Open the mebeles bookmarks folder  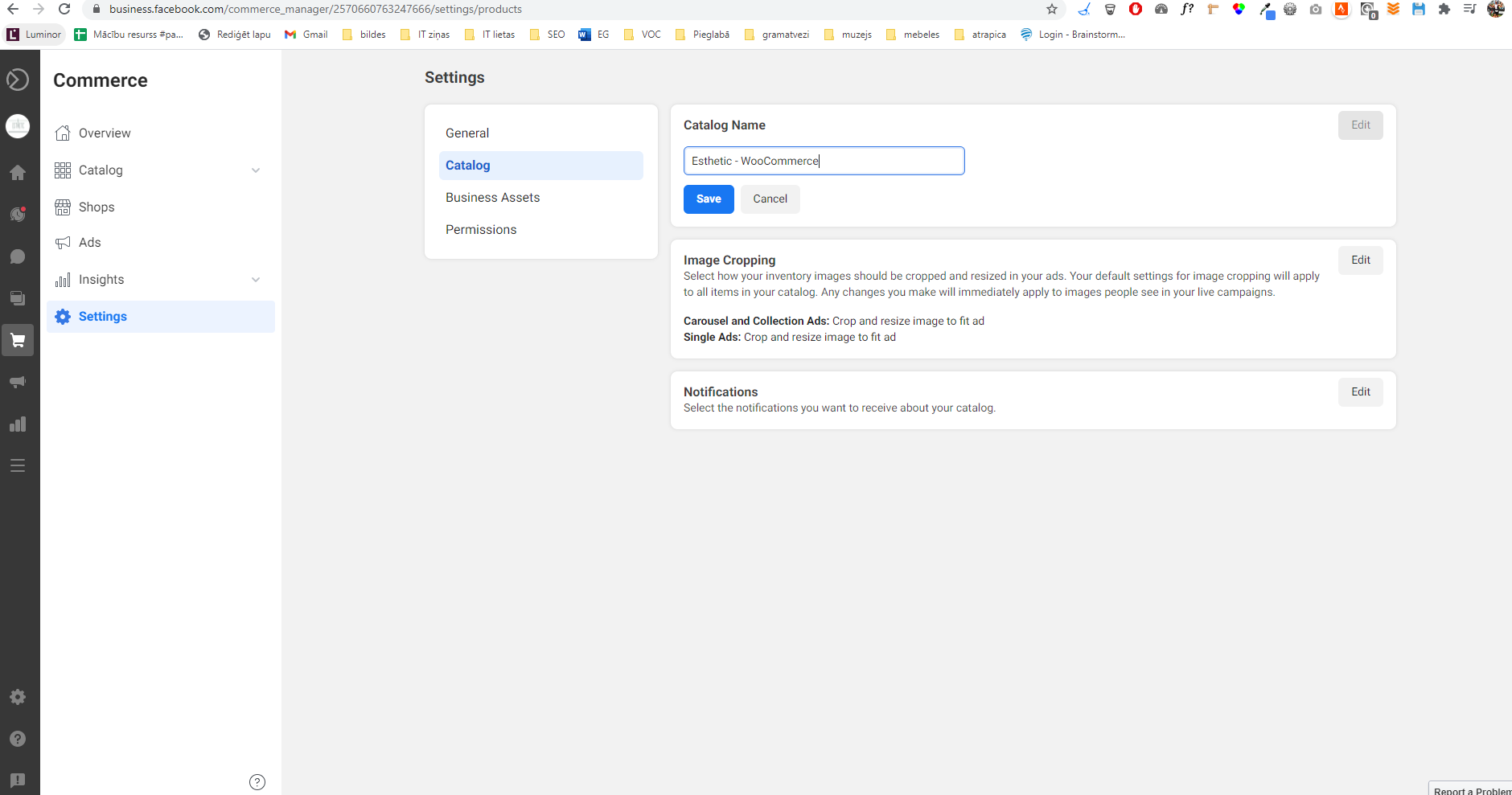[912, 35]
